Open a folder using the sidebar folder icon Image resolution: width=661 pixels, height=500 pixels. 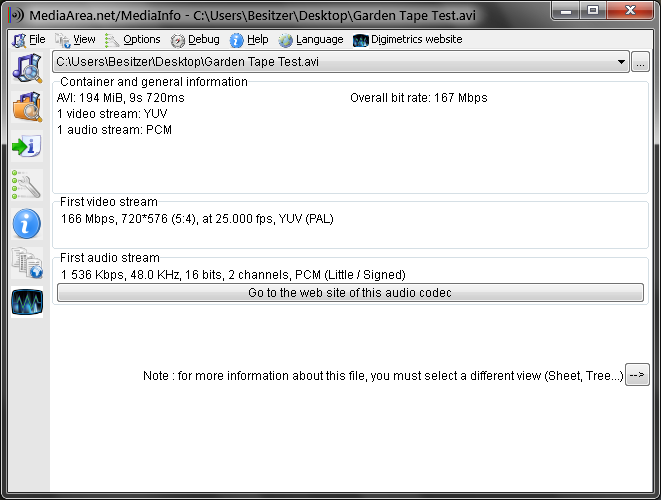[x=27, y=107]
